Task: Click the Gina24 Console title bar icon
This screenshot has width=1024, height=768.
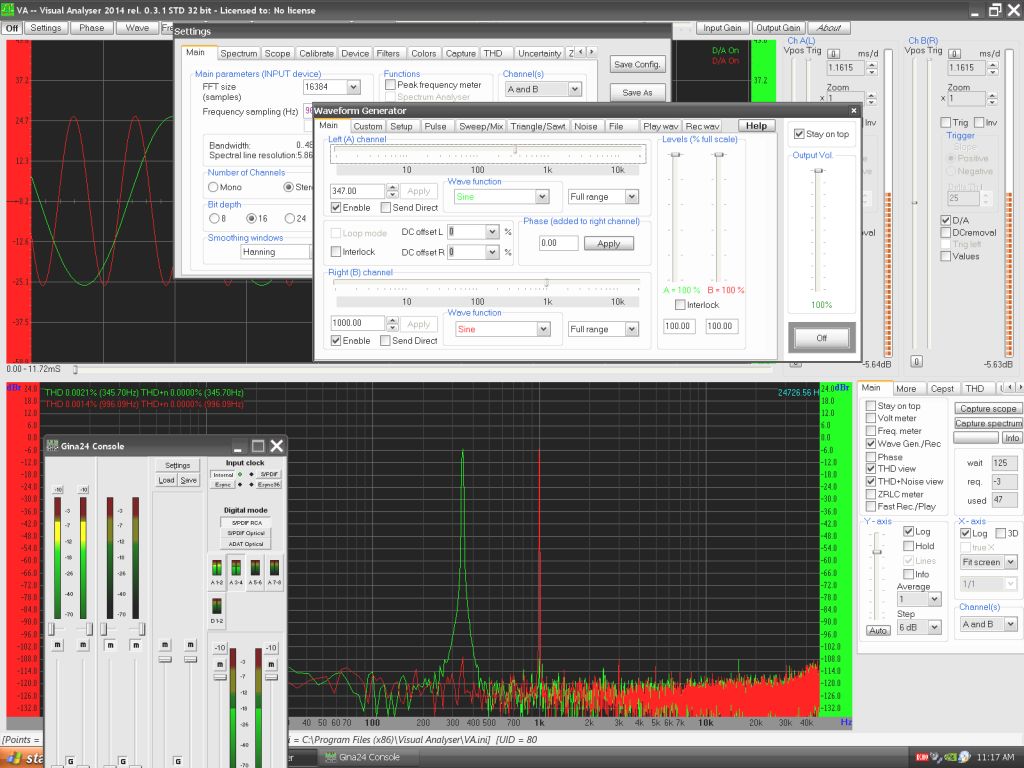Action: (52, 445)
